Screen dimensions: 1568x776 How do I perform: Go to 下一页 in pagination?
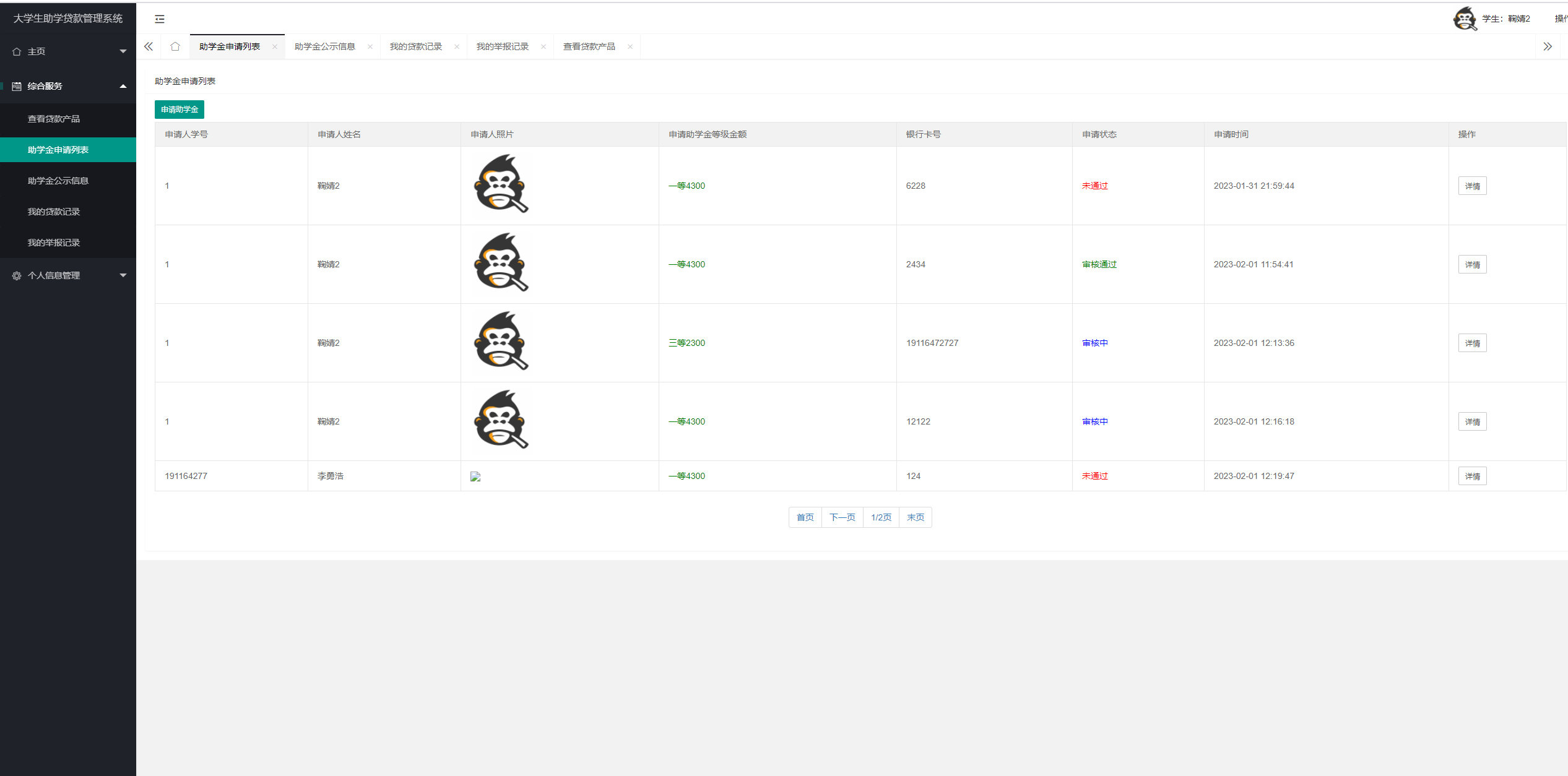coord(842,517)
